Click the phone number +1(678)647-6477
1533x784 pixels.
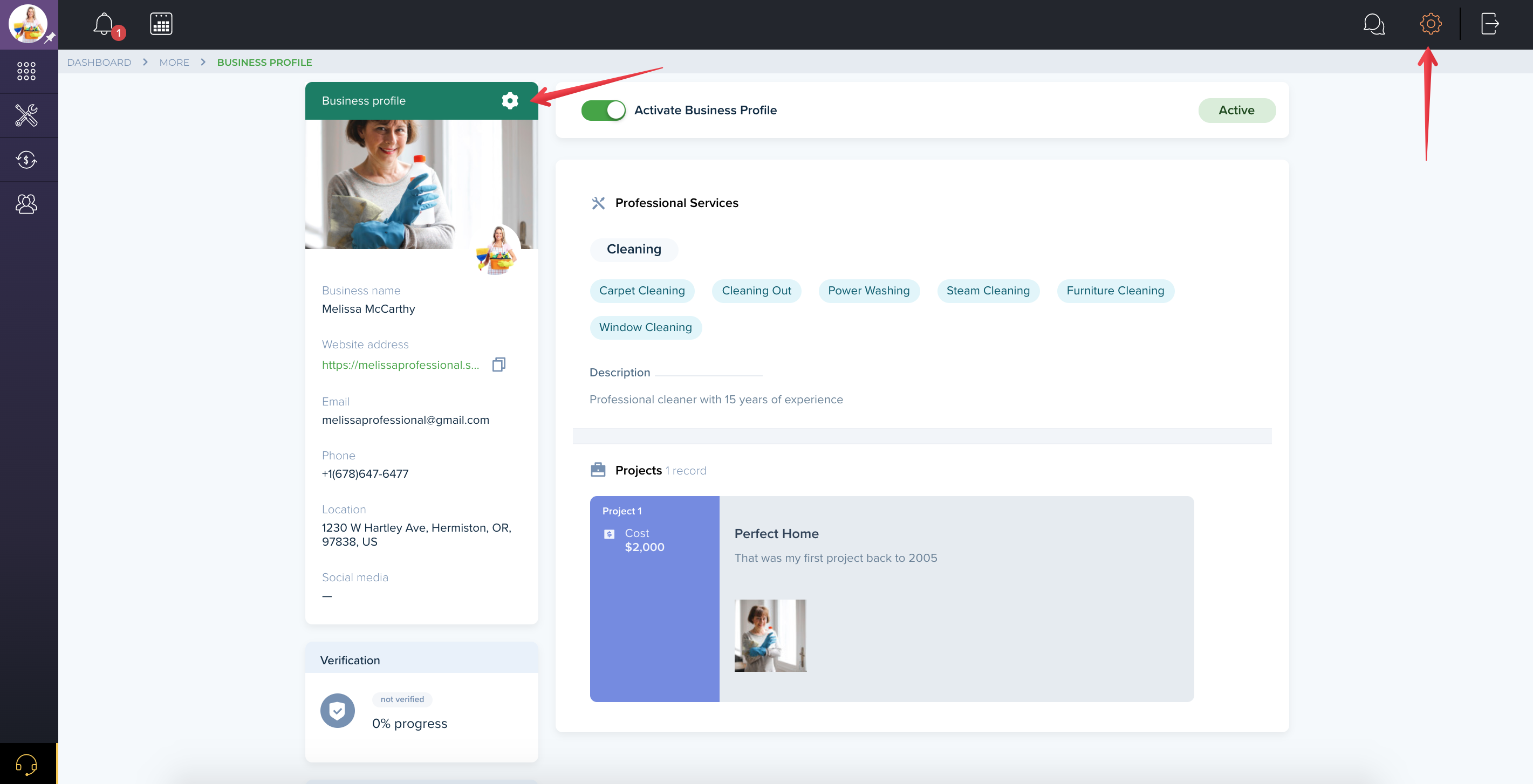pos(365,473)
